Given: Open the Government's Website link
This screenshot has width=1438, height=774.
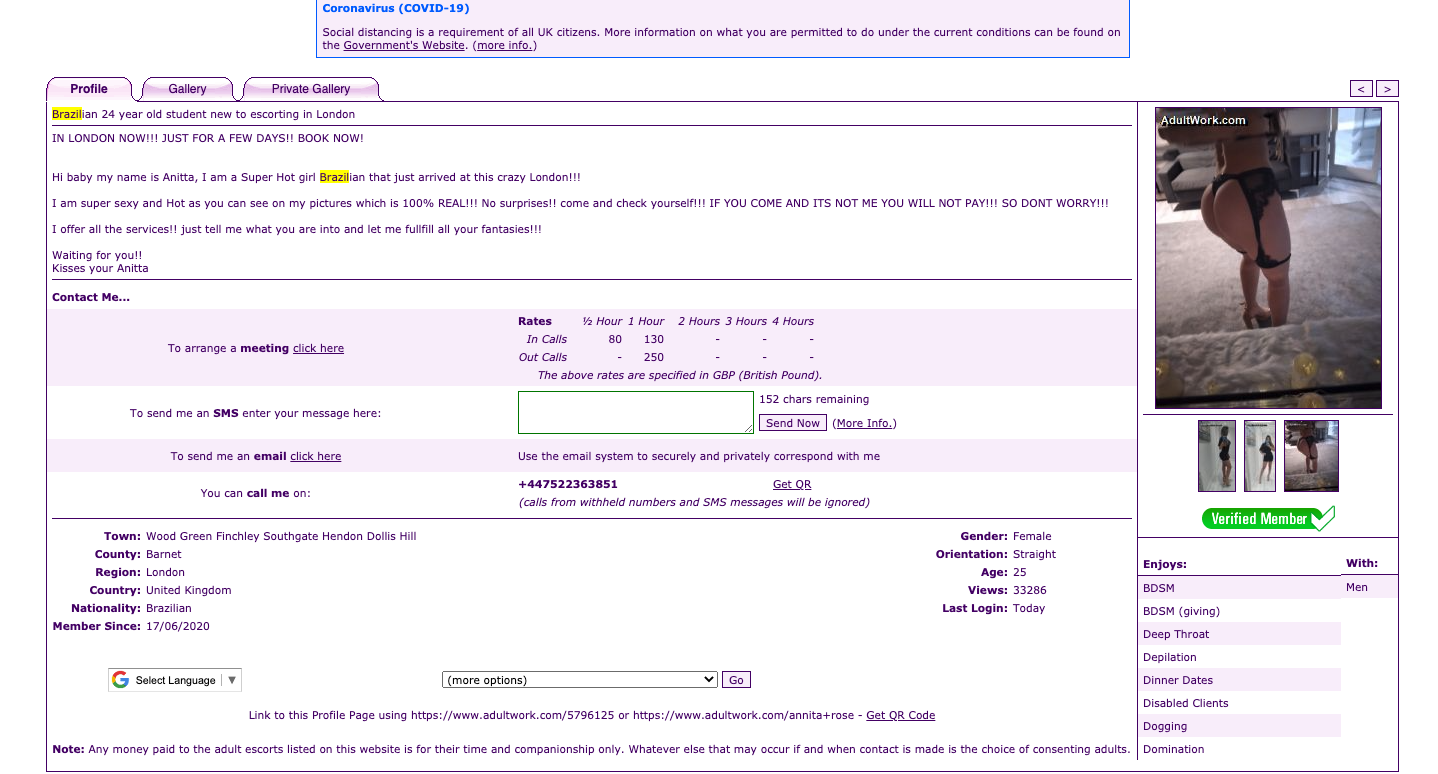Looking at the screenshot, I should click(404, 45).
